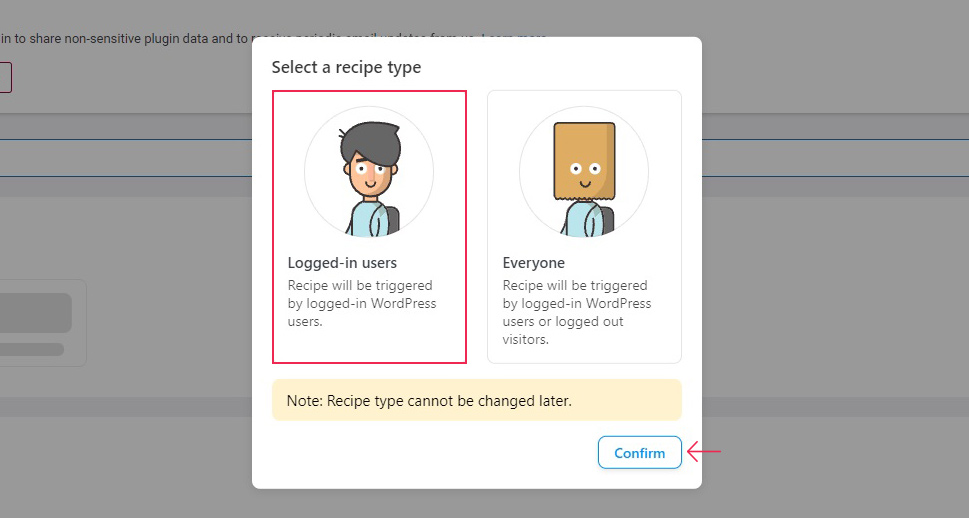Click the 'Logged-in users' heading text
Viewport: 969px width, 518px height.
pos(342,263)
